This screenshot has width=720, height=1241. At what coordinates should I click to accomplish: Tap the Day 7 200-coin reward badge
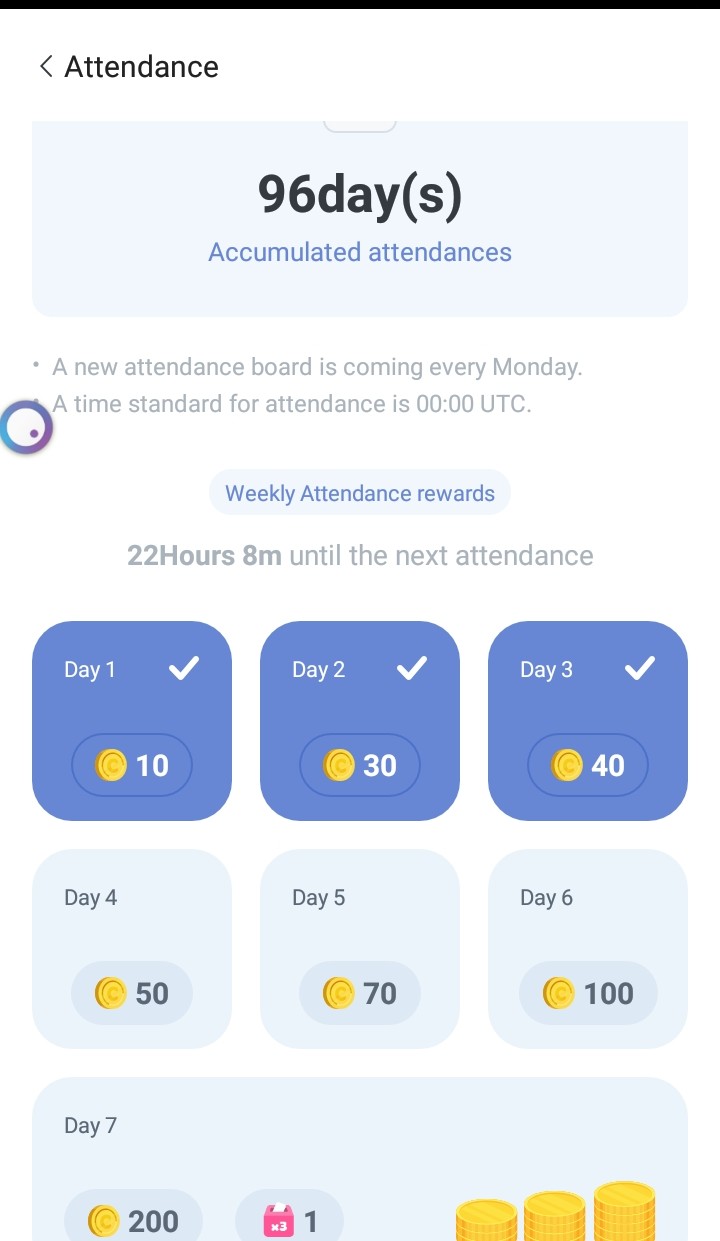click(133, 1220)
